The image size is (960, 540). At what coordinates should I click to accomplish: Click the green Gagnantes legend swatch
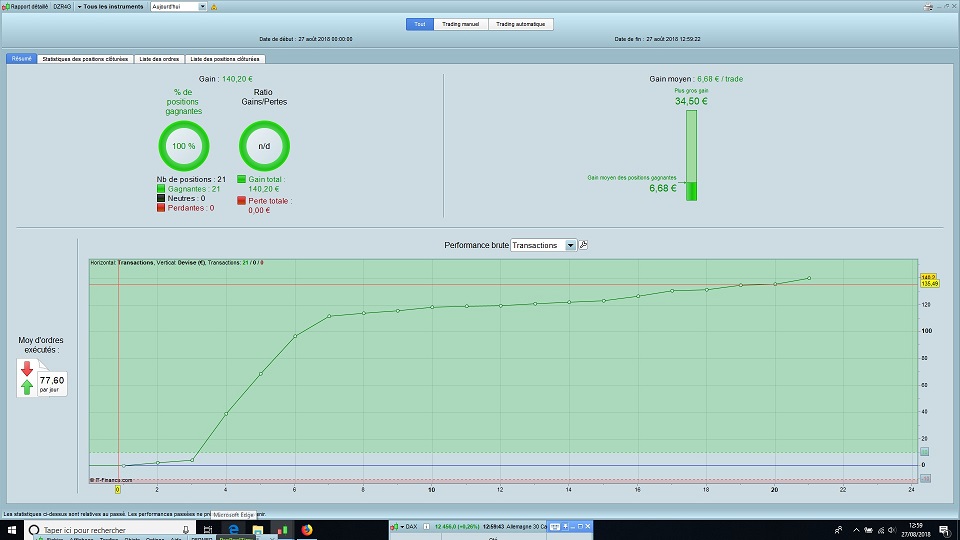coord(161,189)
